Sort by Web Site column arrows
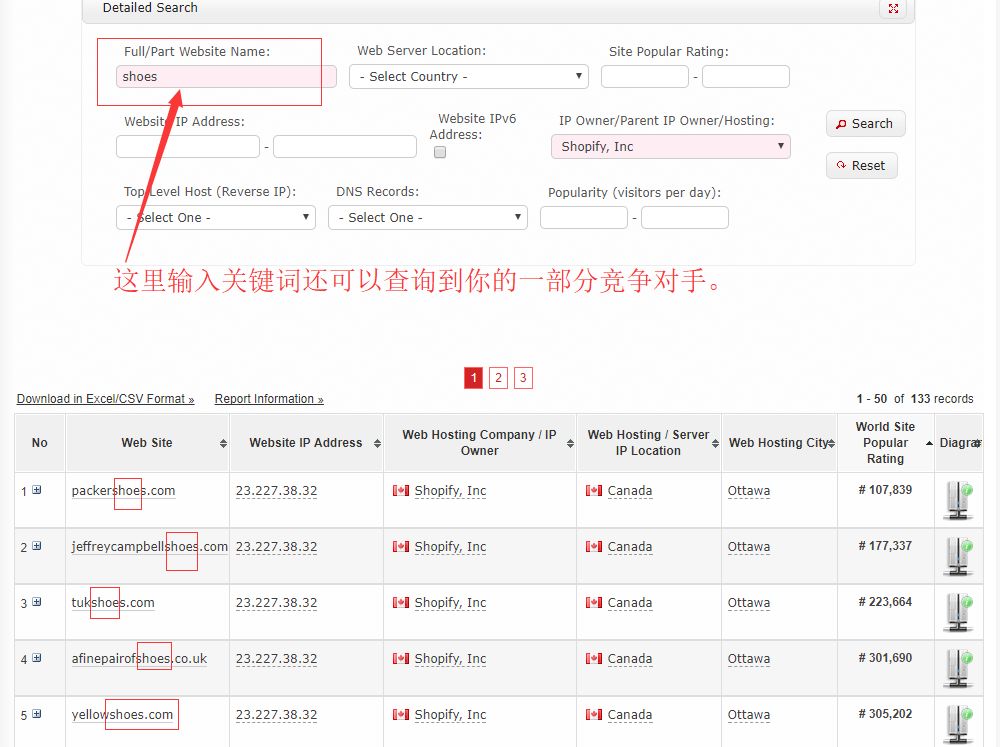 pos(223,443)
